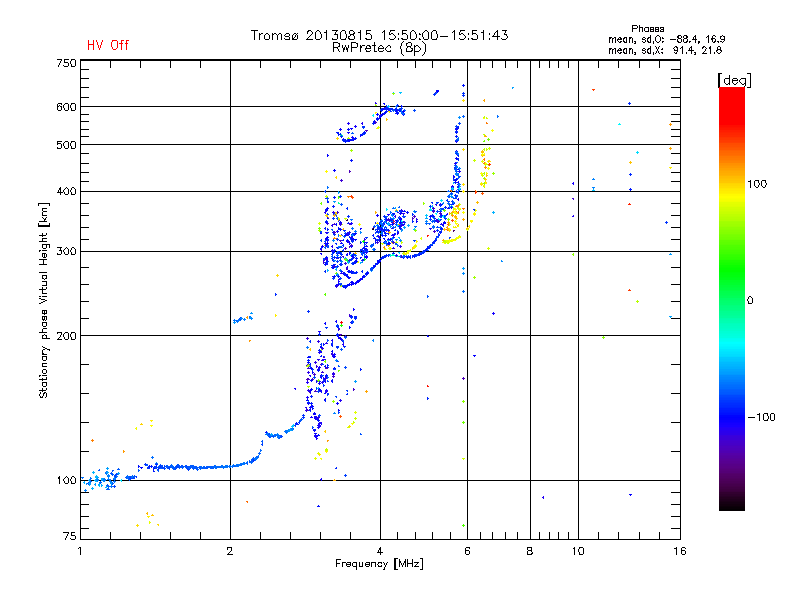Click the x-axis '6' frequency label
Image resolution: width=800 pixels, height=600 pixels.
(467, 551)
